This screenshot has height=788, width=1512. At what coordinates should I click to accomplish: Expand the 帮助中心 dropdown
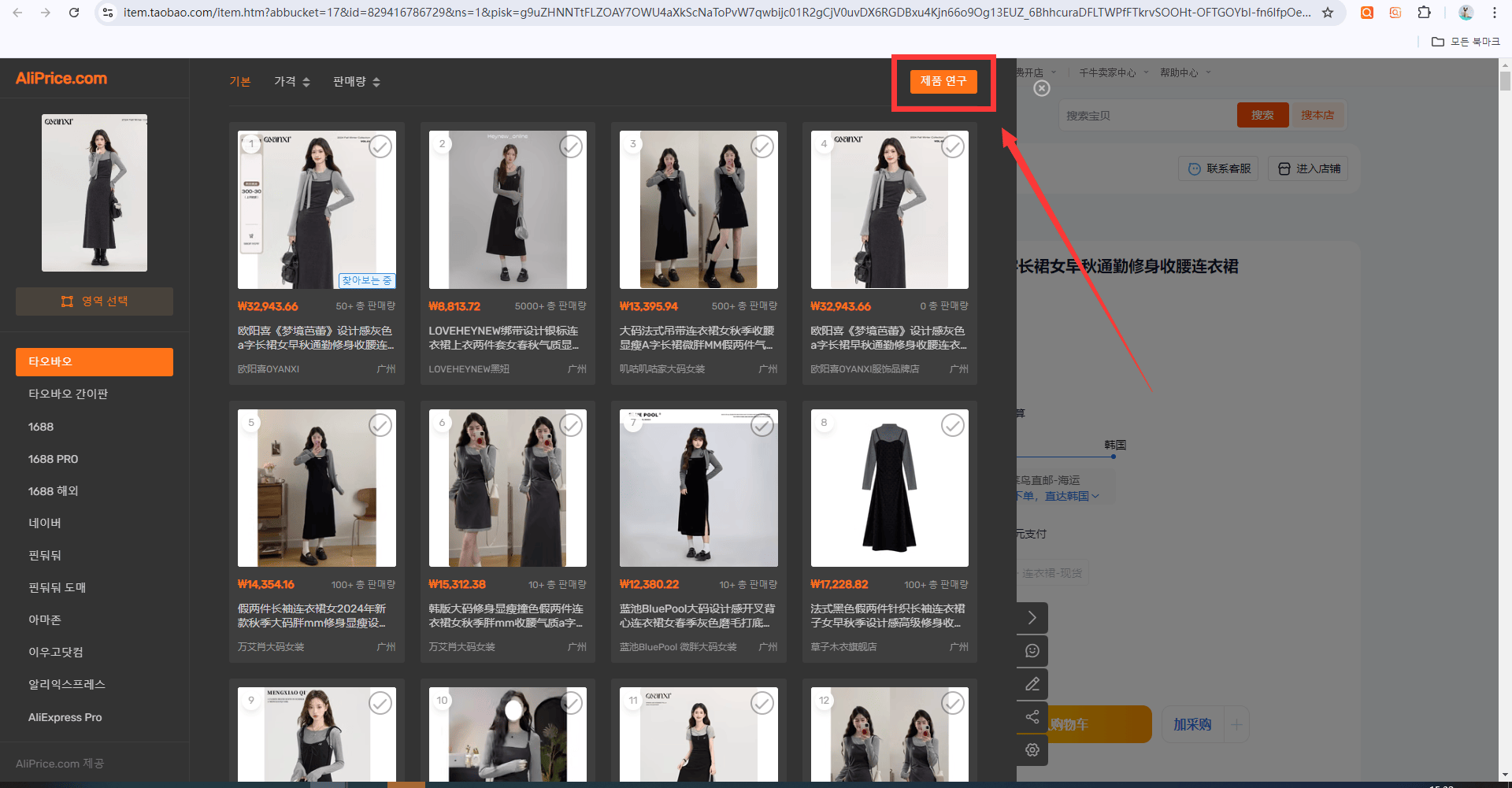[1185, 72]
